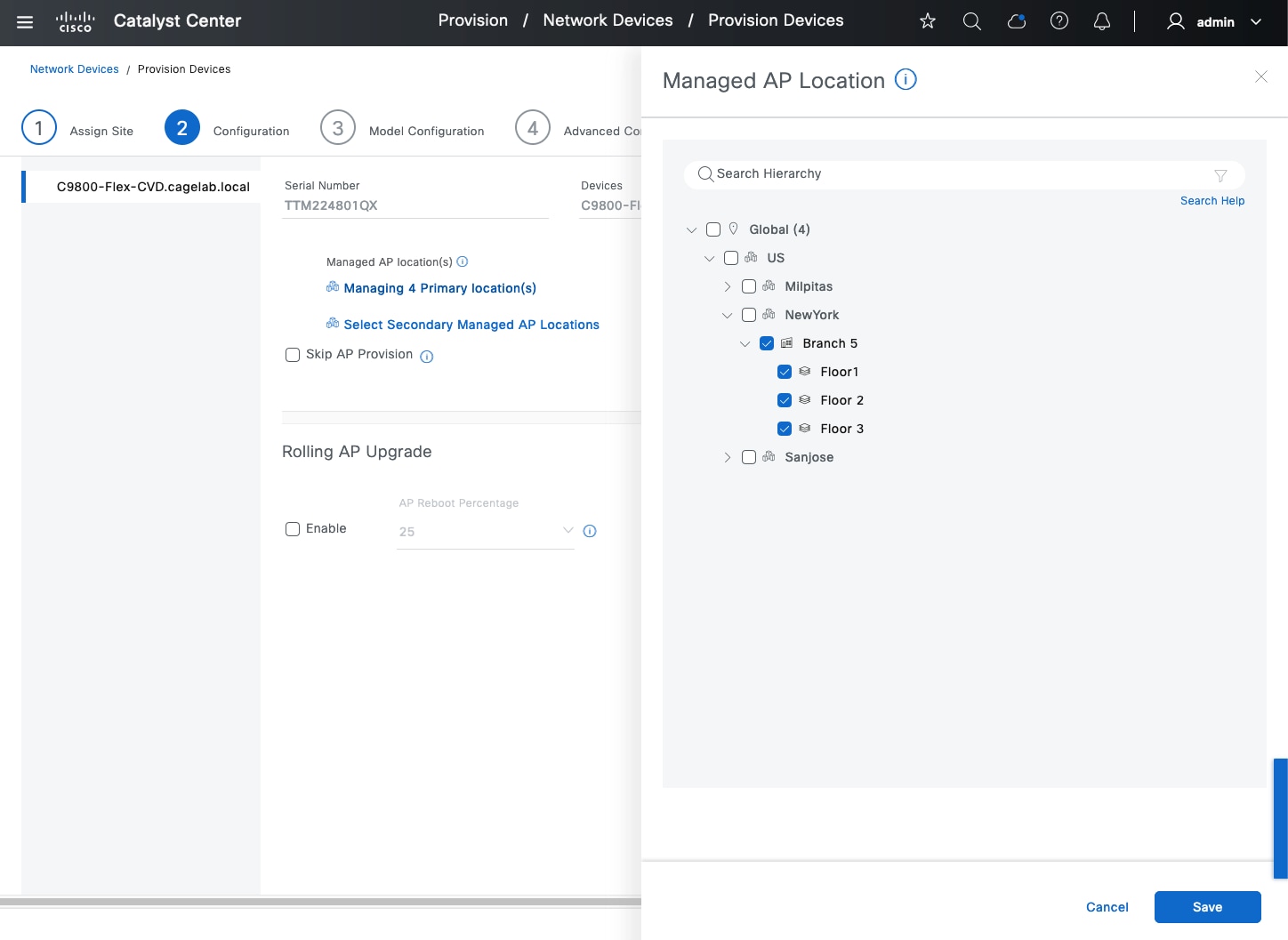1288x940 pixels.
Task: Enable the Skip AP Provision checkbox
Action: [x=293, y=355]
